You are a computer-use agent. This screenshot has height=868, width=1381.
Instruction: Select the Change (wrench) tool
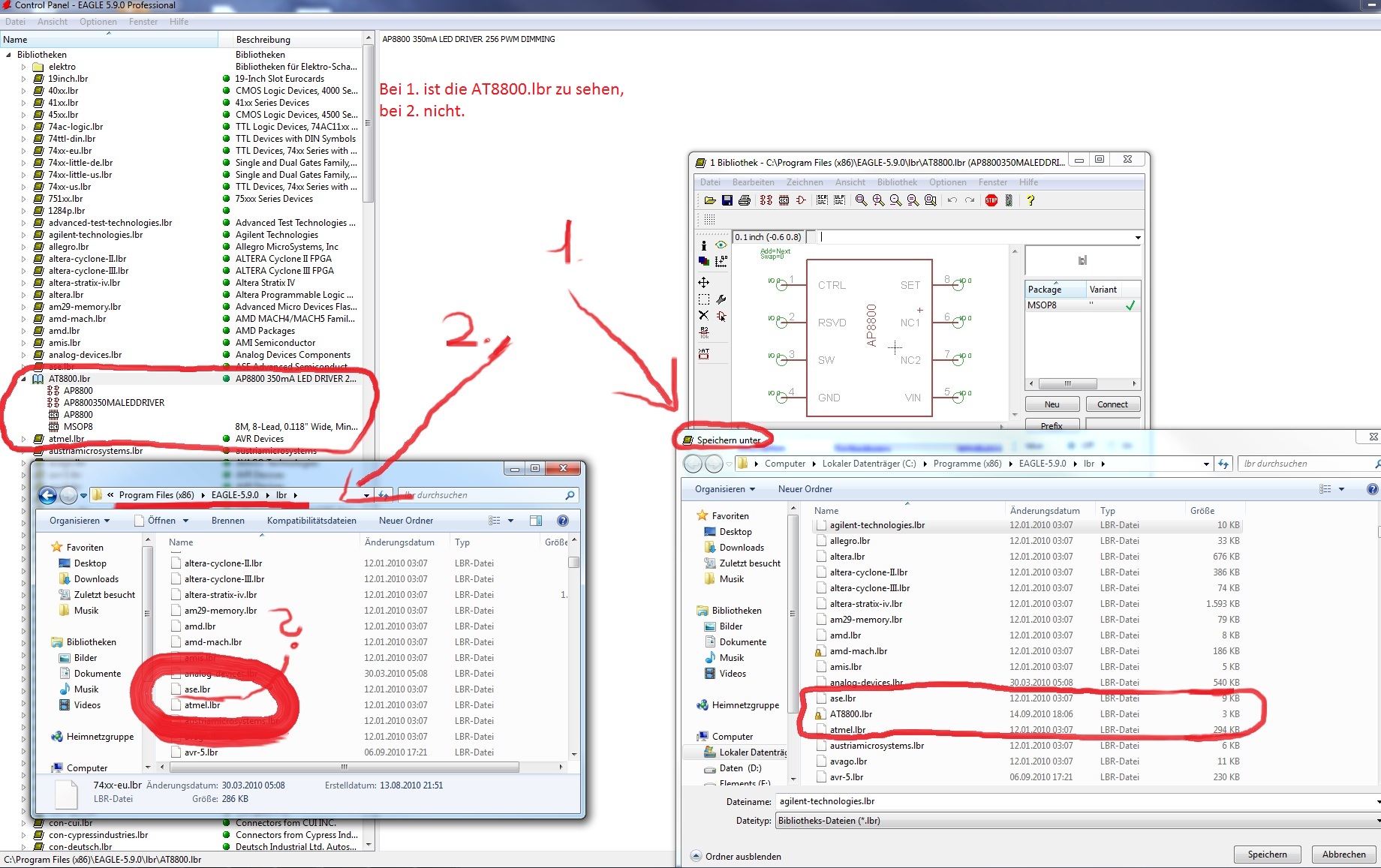coord(721,299)
